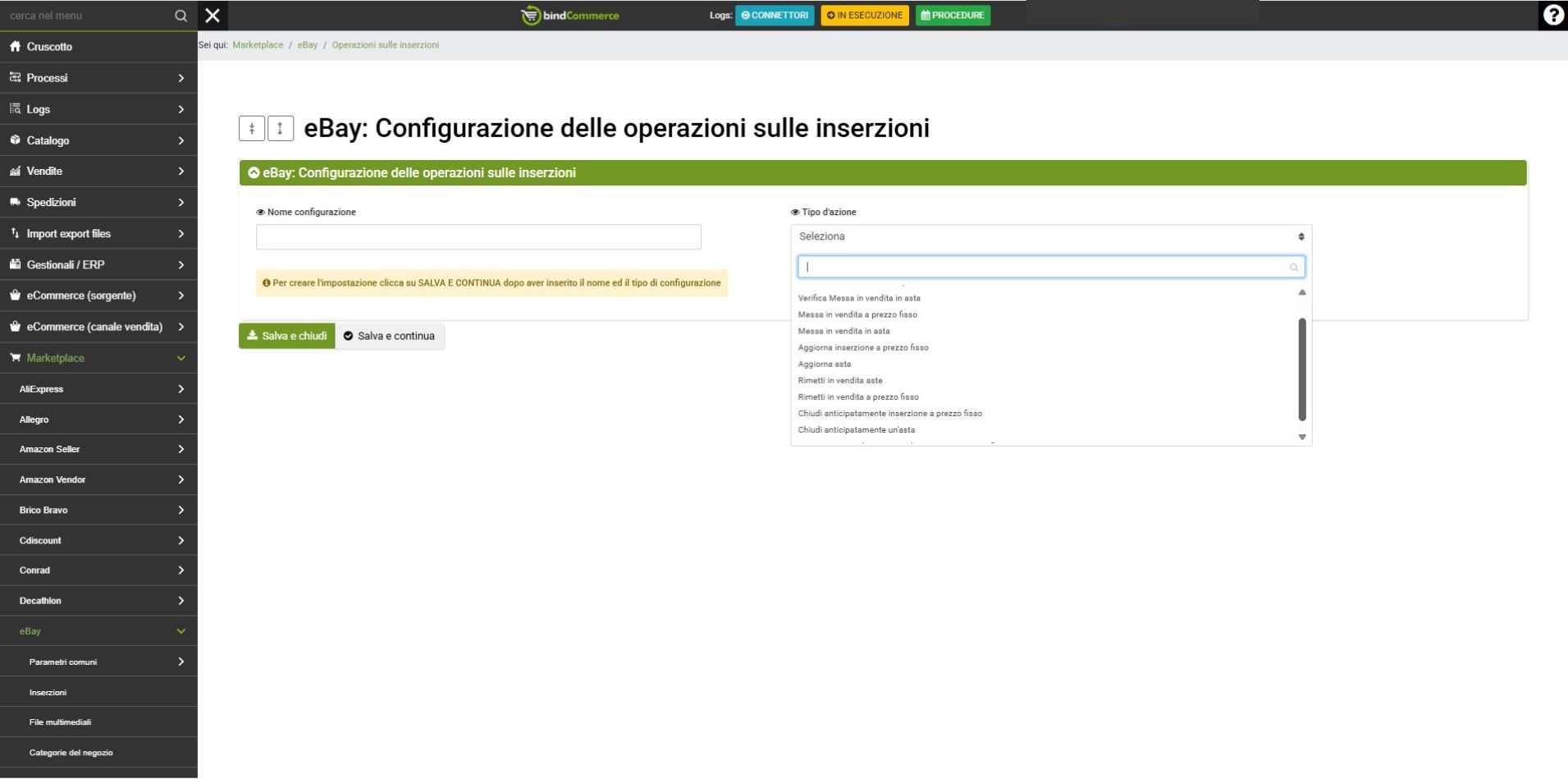Choose 'Aggiorna asta' from the list
This screenshot has width=1568, height=779.
tap(824, 364)
